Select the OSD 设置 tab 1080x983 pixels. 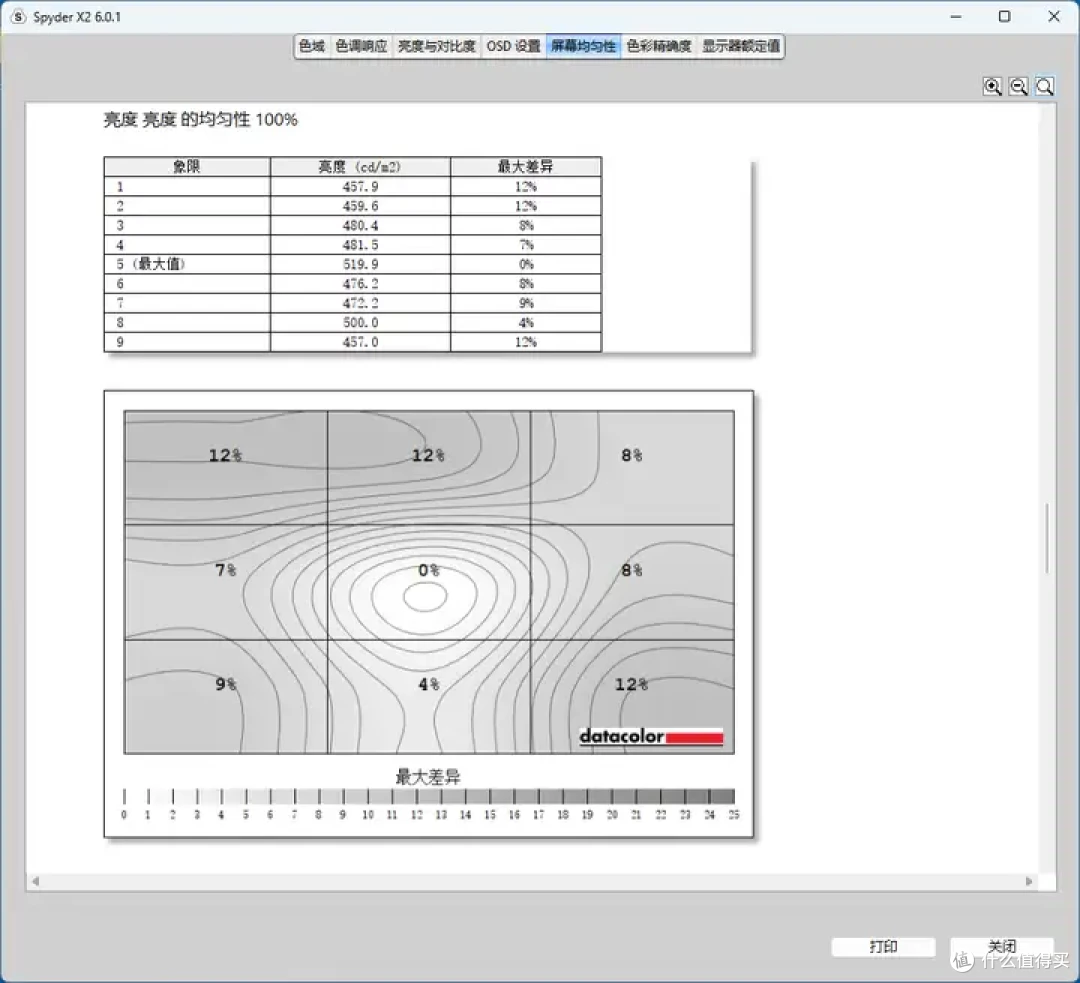point(513,46)
